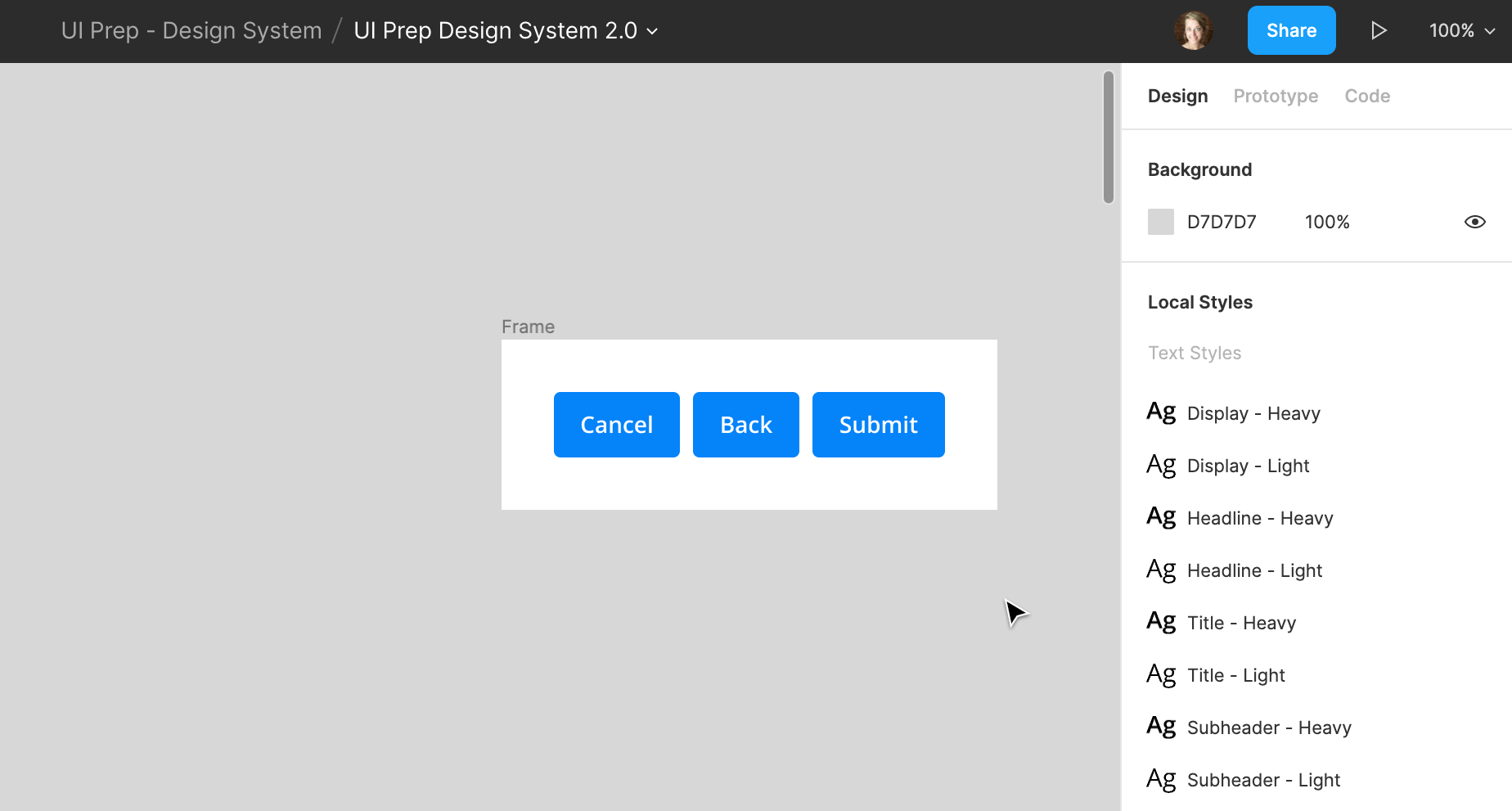Click the Text Styles subheading
The height and width of the screenshot is (811, 1512).
tap(1195, 353)
